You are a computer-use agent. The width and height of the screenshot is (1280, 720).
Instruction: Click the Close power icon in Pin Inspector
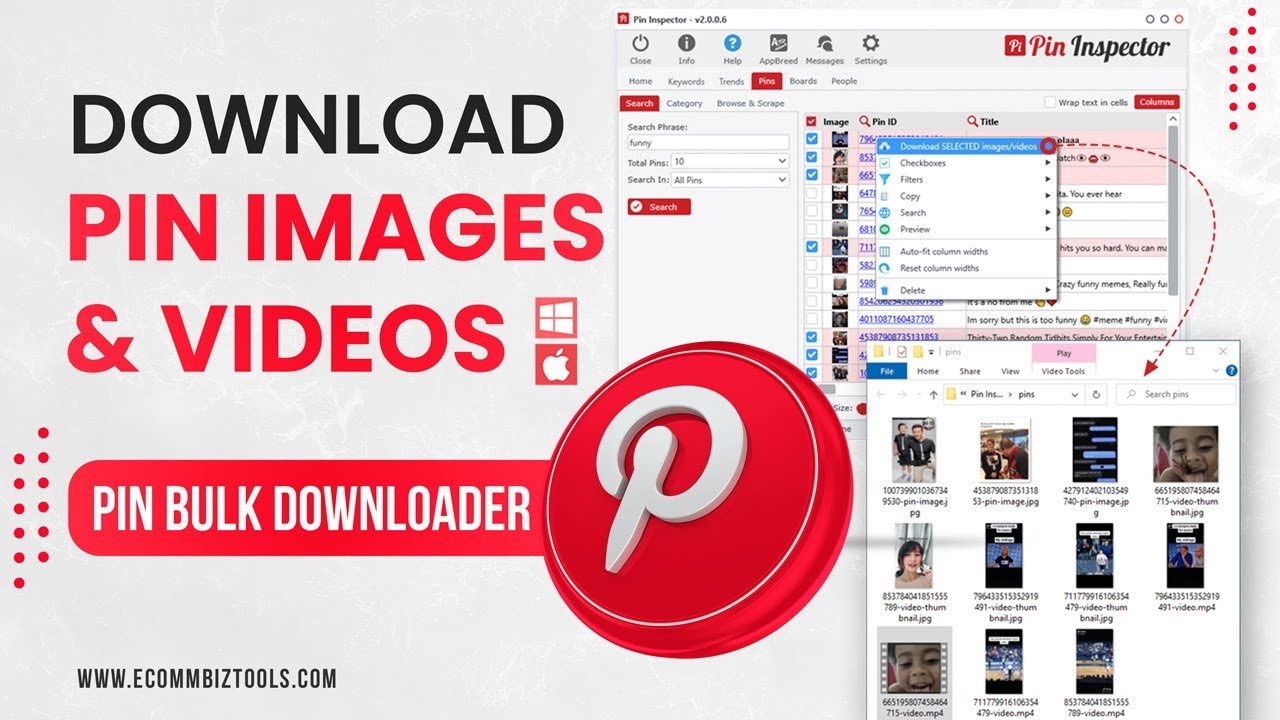(x=640, y=43)
